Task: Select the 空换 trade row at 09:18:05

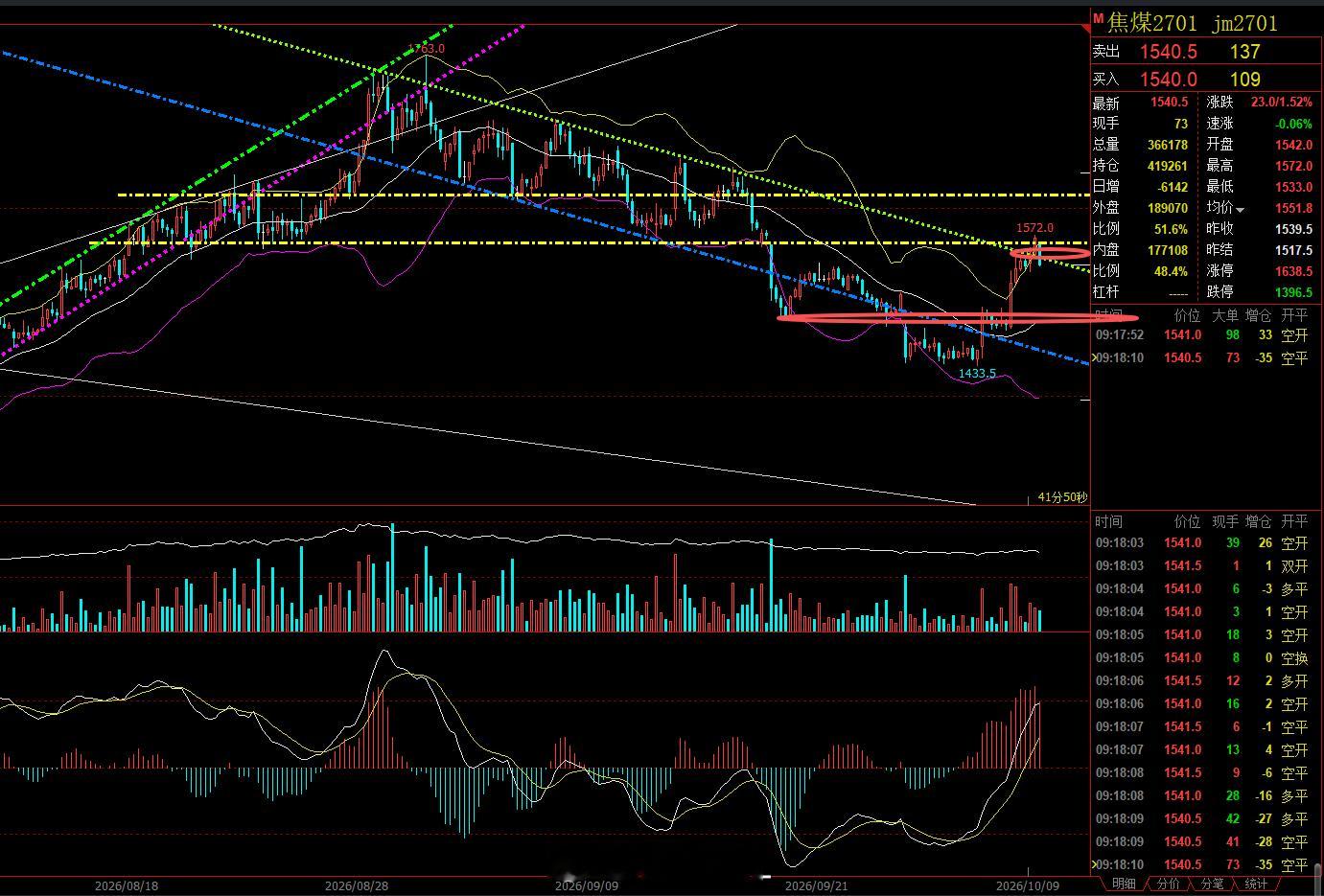Action: [1207, 657]
